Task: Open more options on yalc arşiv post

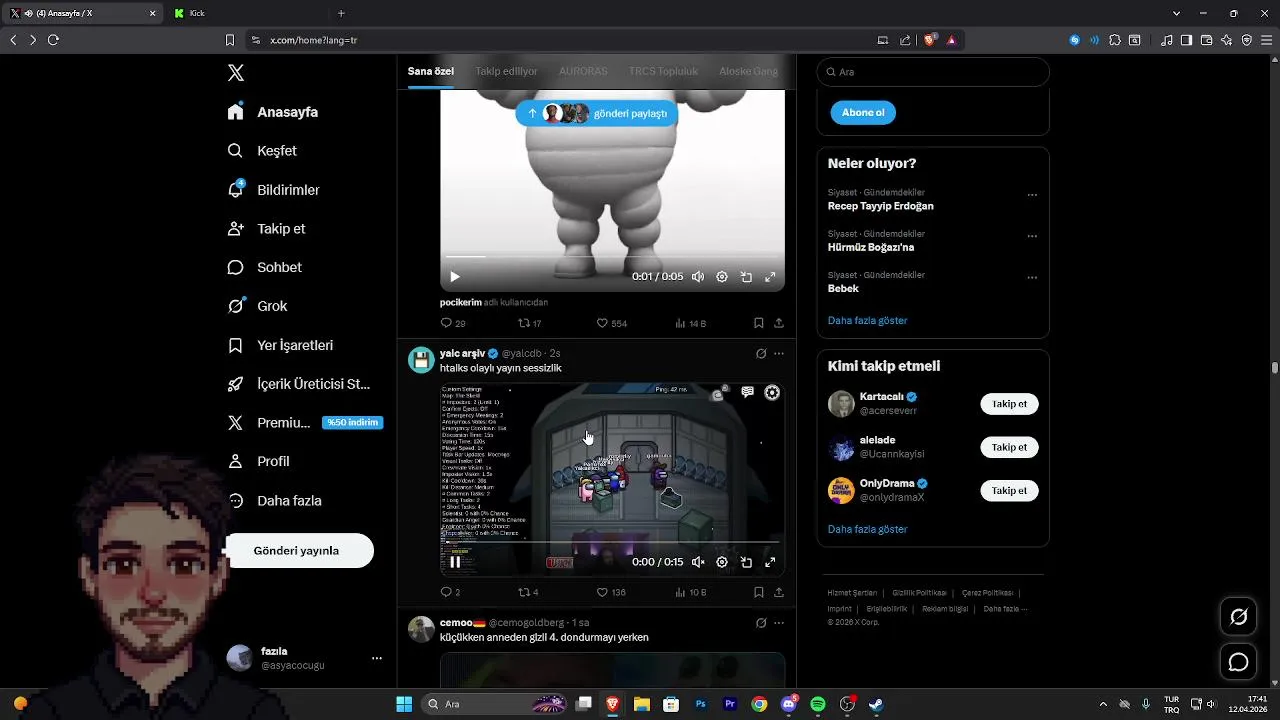Action: (x=778, y=354)
